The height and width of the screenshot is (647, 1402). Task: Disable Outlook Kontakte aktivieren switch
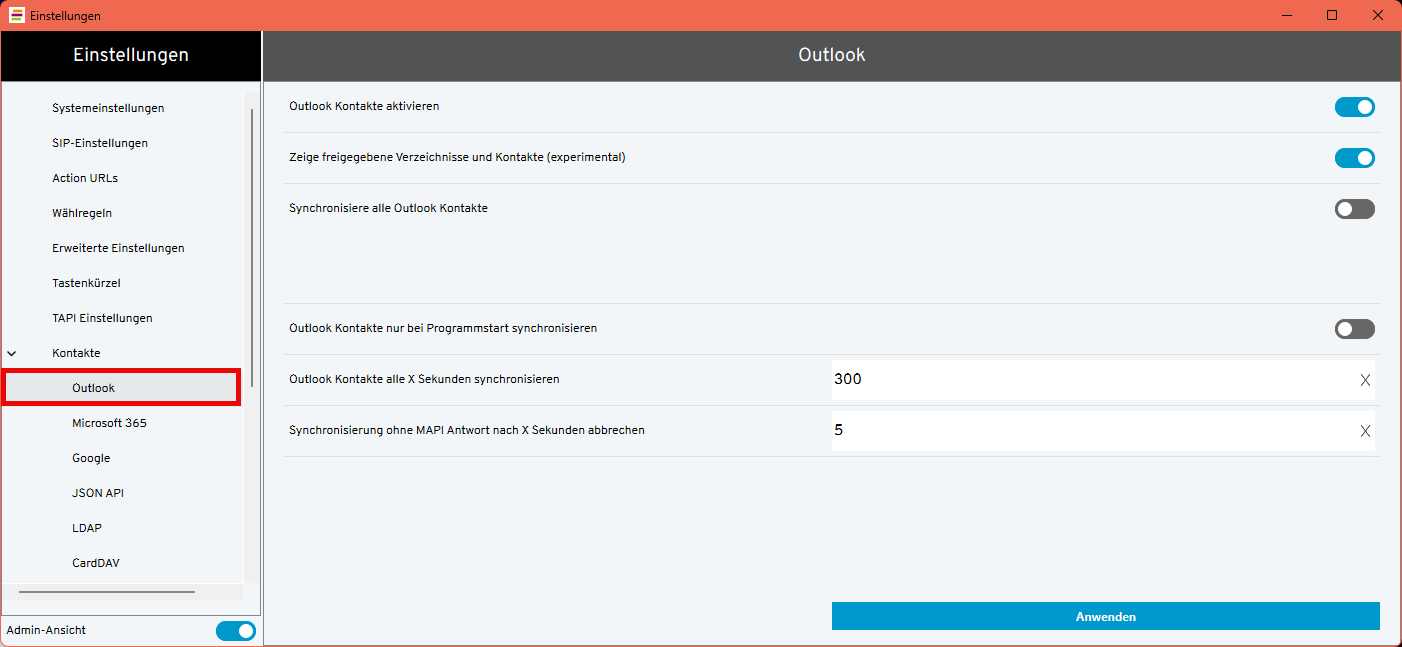pos(1354,107)
